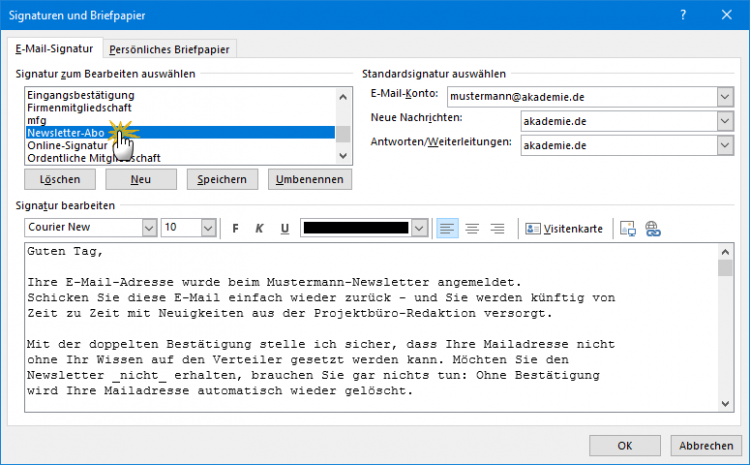The image size is (750, 465).
Task: Align signature text right
Action: (x=497, y=228)
